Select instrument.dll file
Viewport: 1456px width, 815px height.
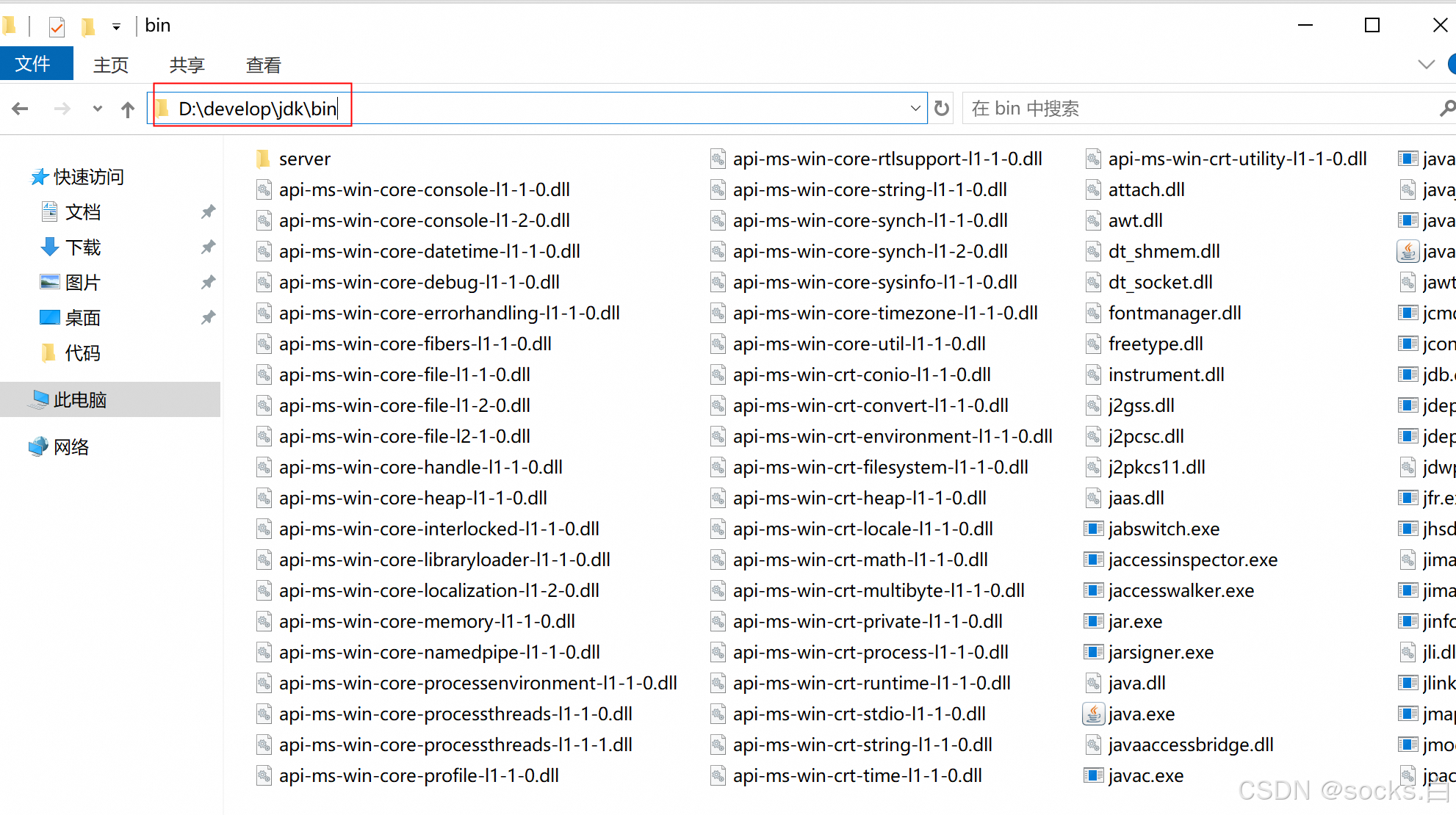coord(1167,374)
